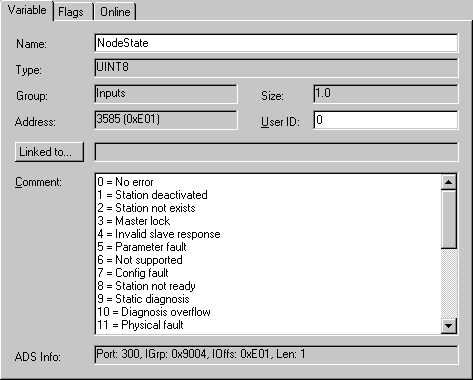Image resolution: width=473 pixels, height=380 pixels.
Task: Click the Group label
Action: 32,96
